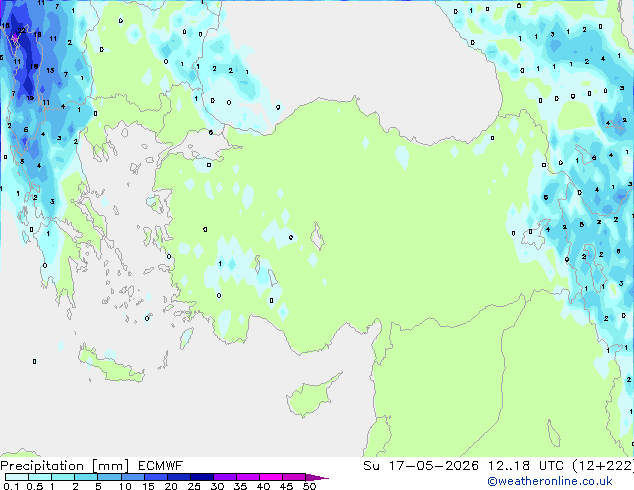Screen dimensions: 634x490
Task: Click the '25' legend scale label
Action: point(194,486)
